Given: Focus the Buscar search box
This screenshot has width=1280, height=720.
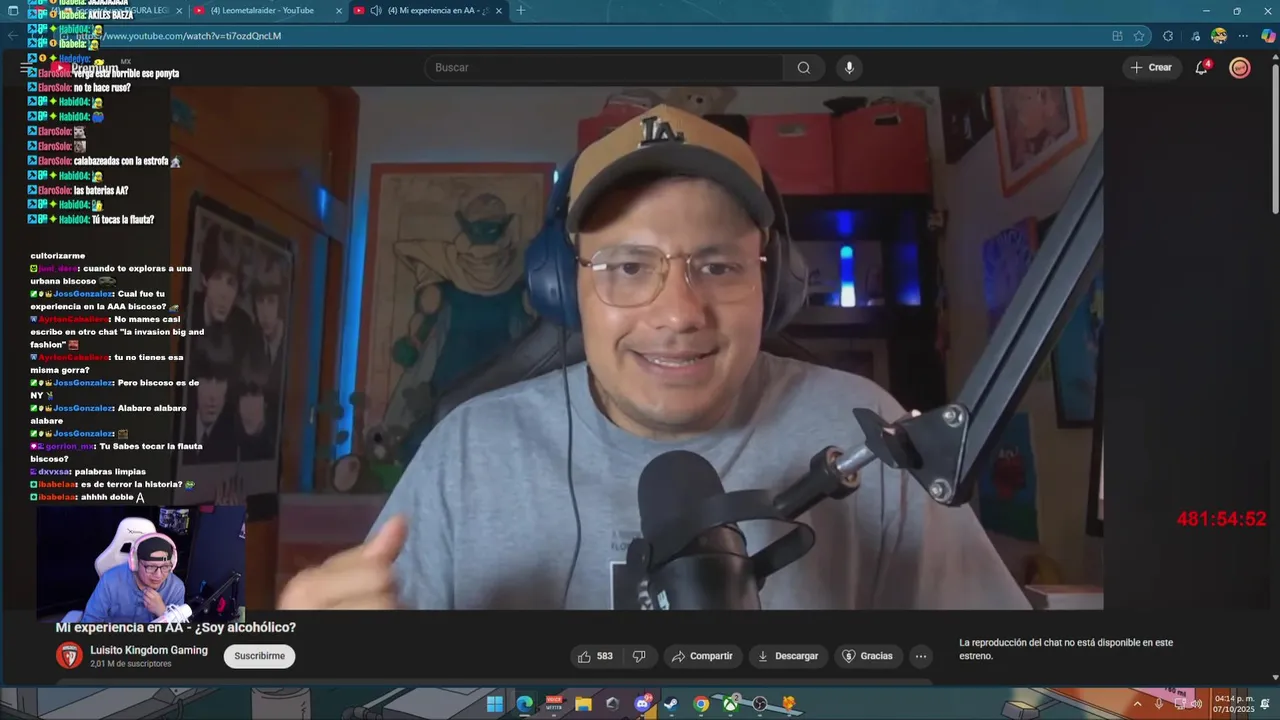Looking at the screenshot, I should coord(604,68).
